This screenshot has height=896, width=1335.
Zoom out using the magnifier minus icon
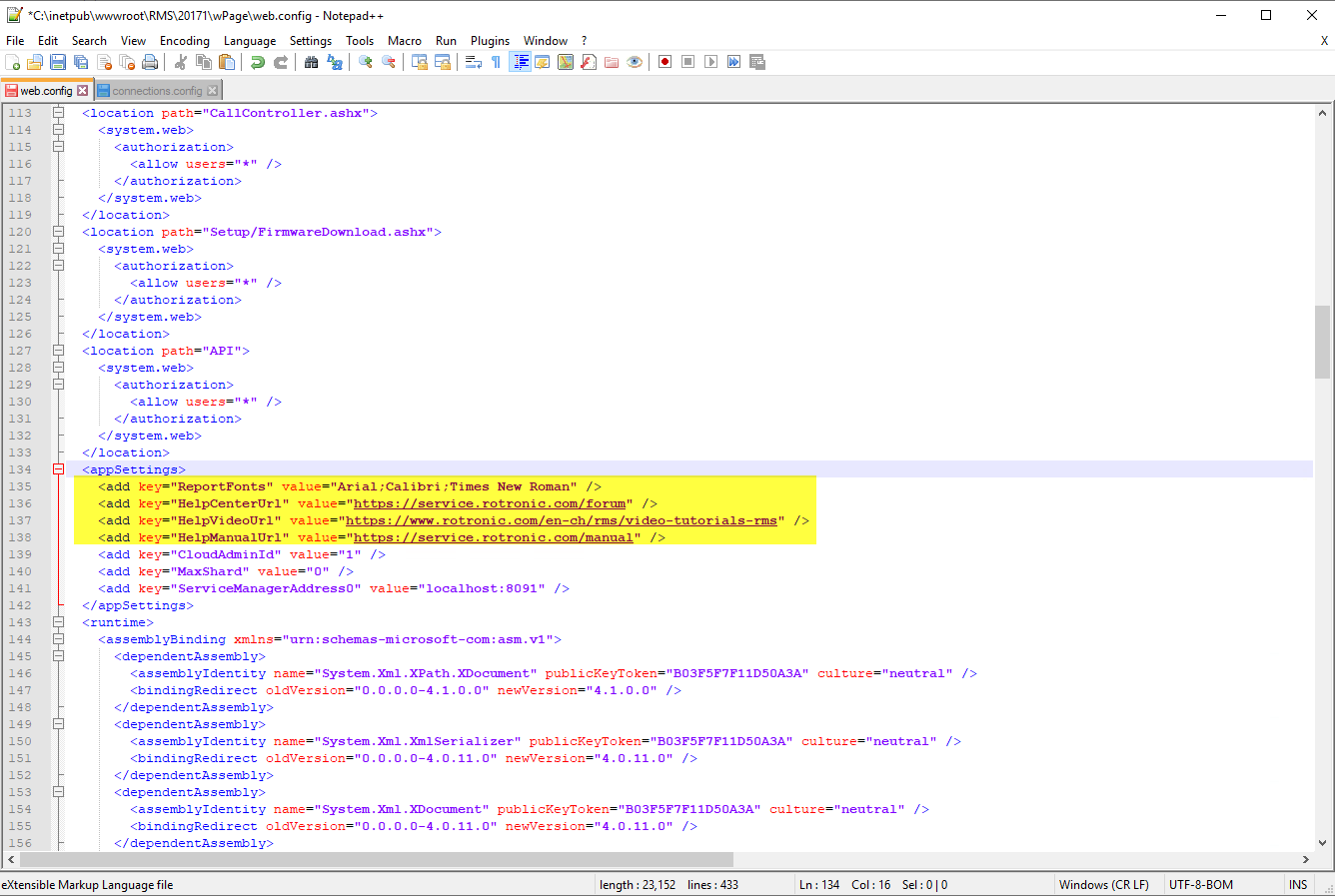389,62
